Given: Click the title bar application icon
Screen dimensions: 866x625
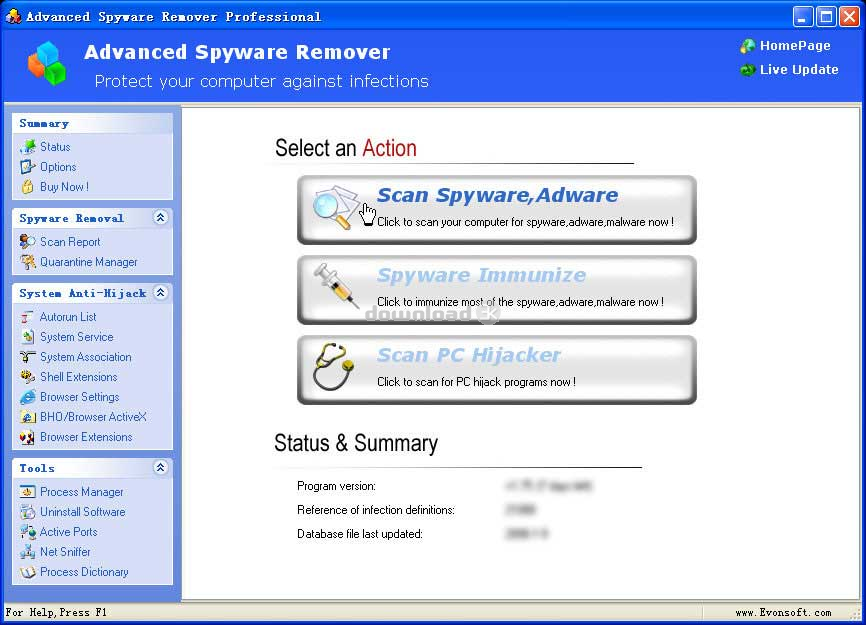Looking at the screenshot, I should (13, 16).
